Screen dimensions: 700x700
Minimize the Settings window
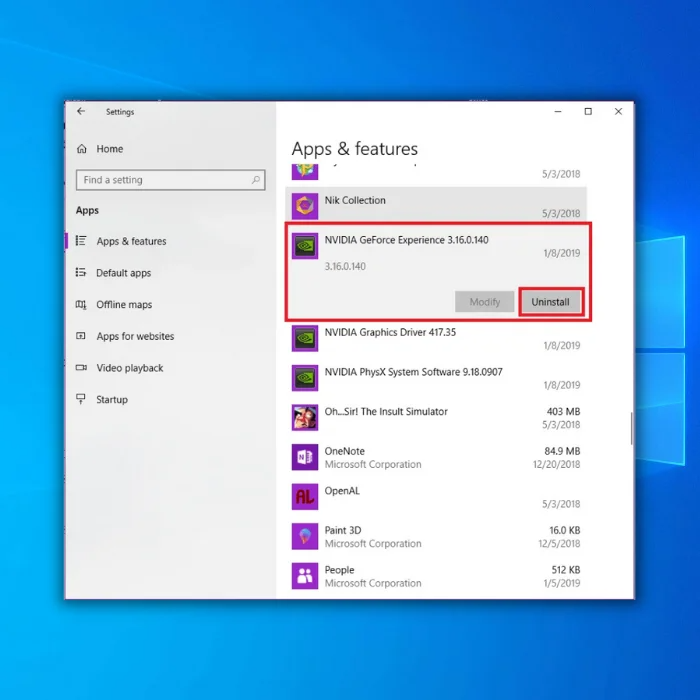coord(558,111)
